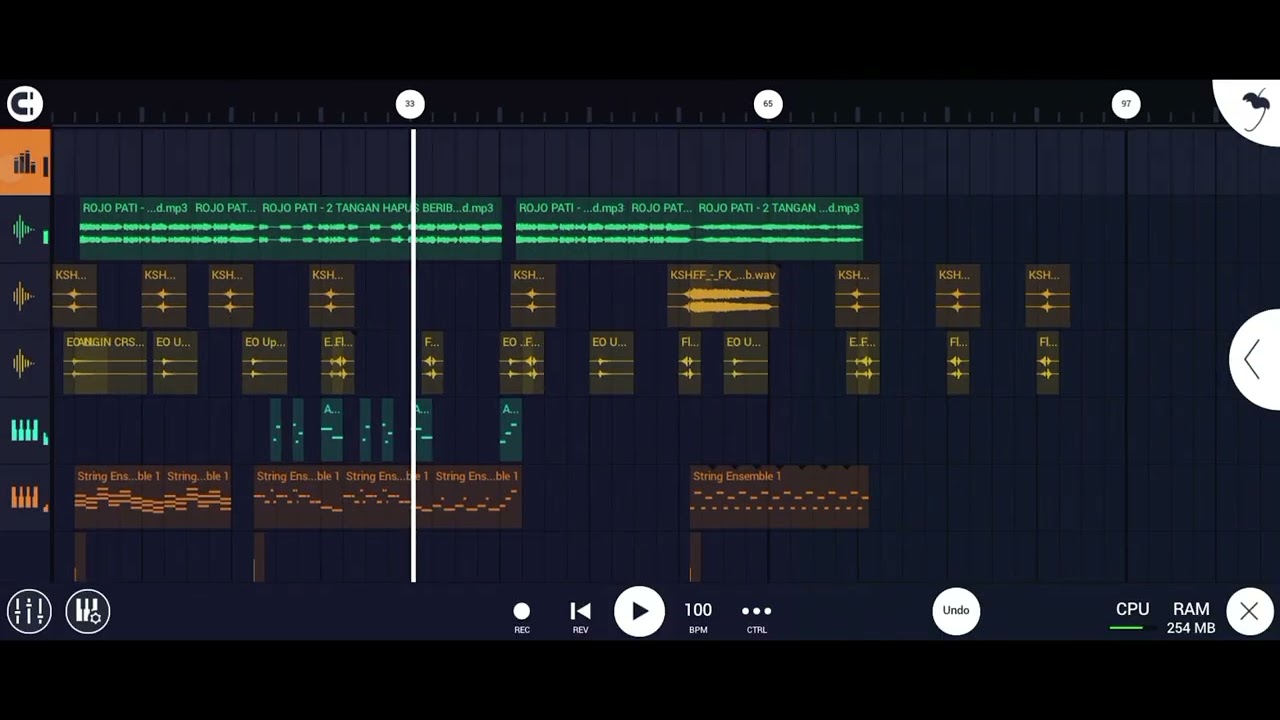Select the green audio track icon

[x=25, y=230]
